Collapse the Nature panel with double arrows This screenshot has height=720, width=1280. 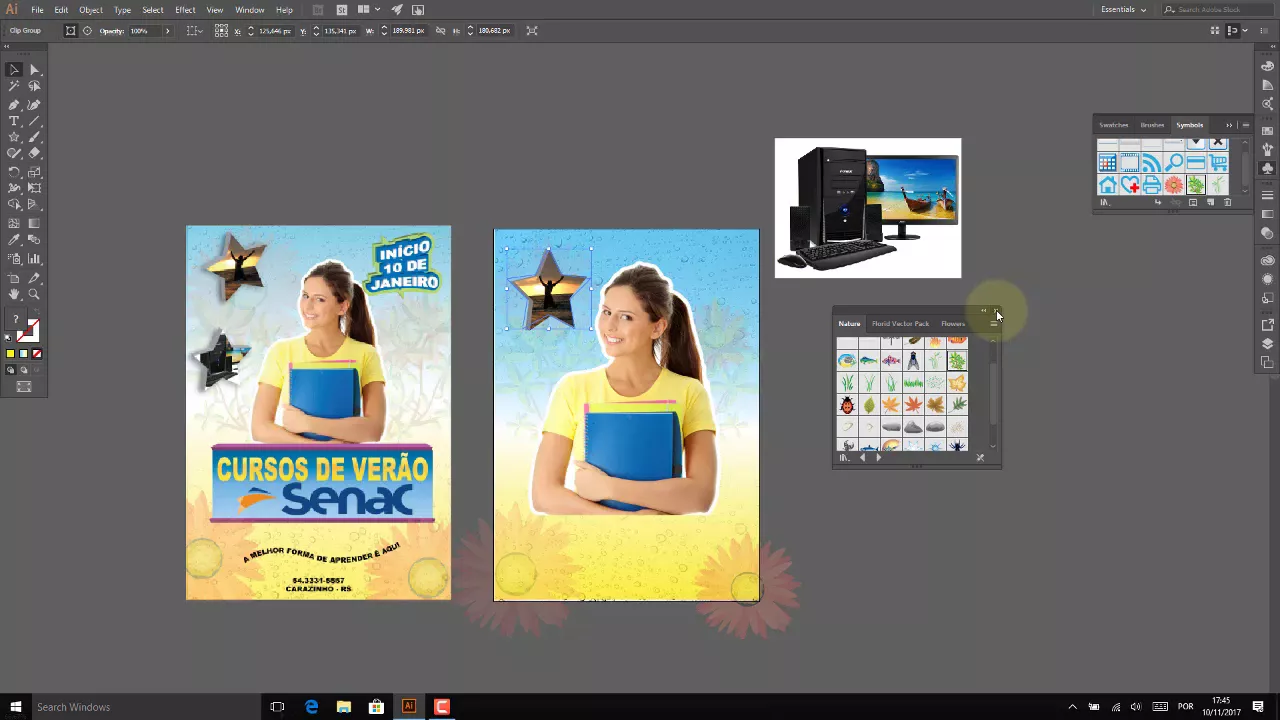(984, 311)
